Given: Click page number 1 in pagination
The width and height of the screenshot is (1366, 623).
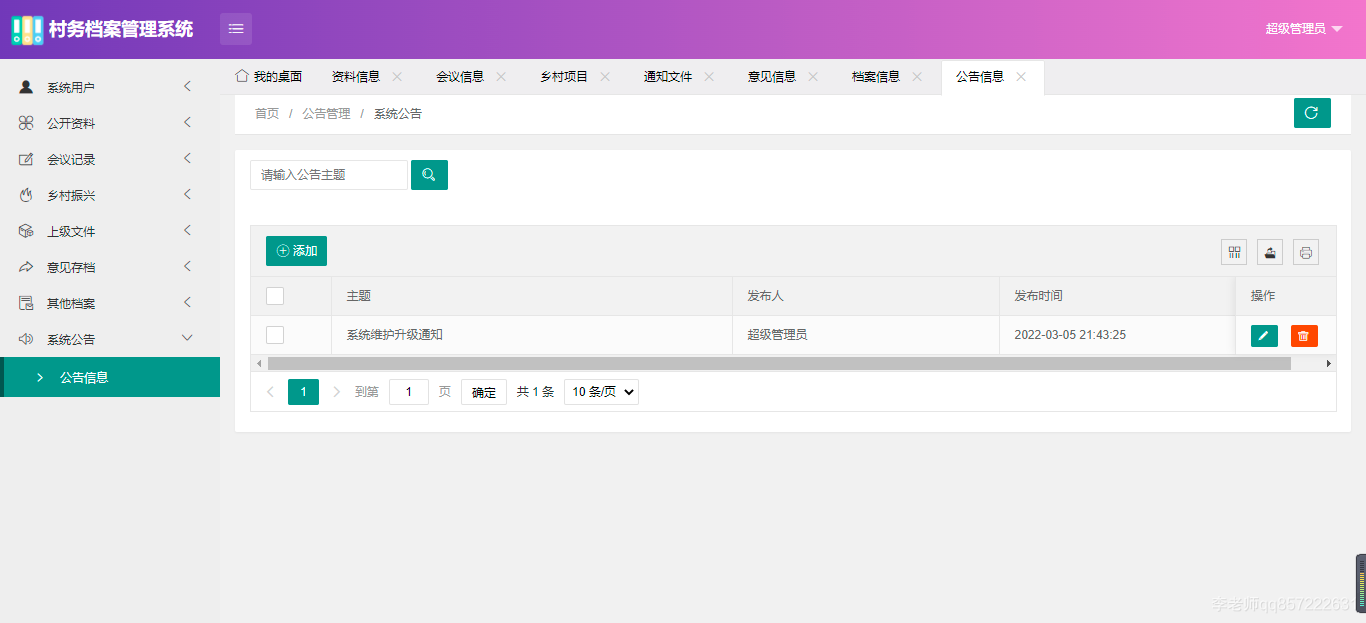Looking at the screenshot, I should pos(303,392).
